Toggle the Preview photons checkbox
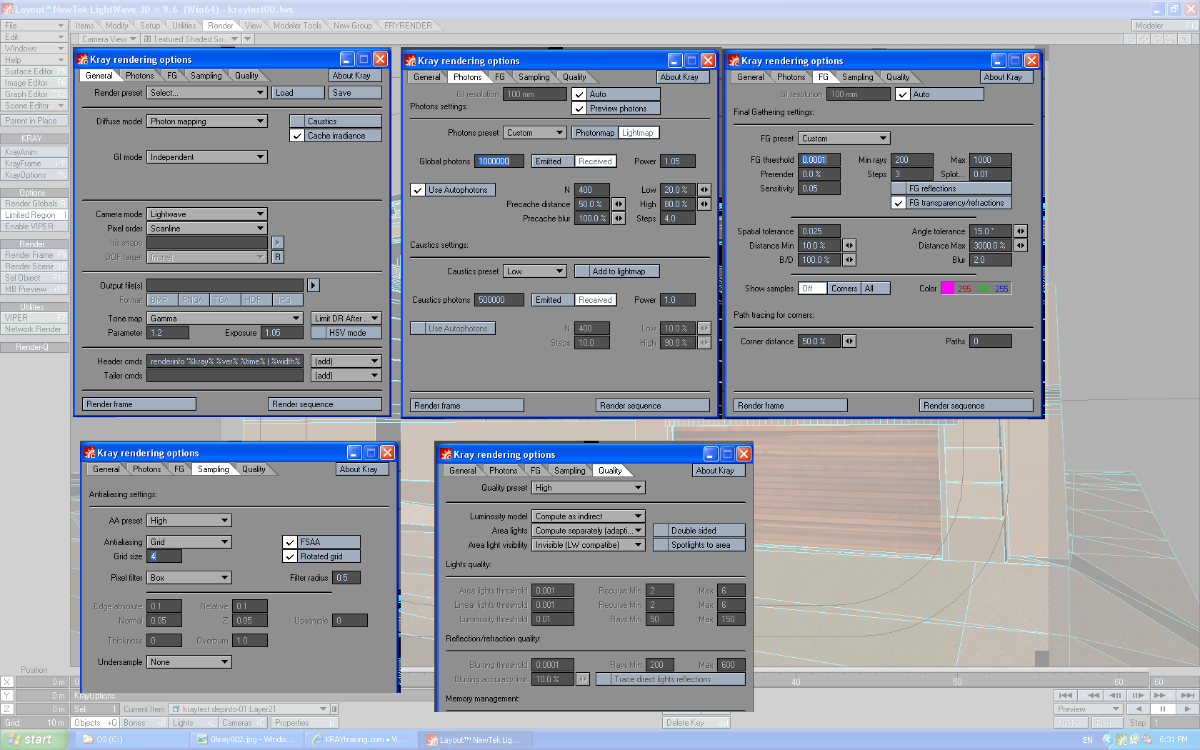This screenshot has height=750, width=1200. point(579,108)
